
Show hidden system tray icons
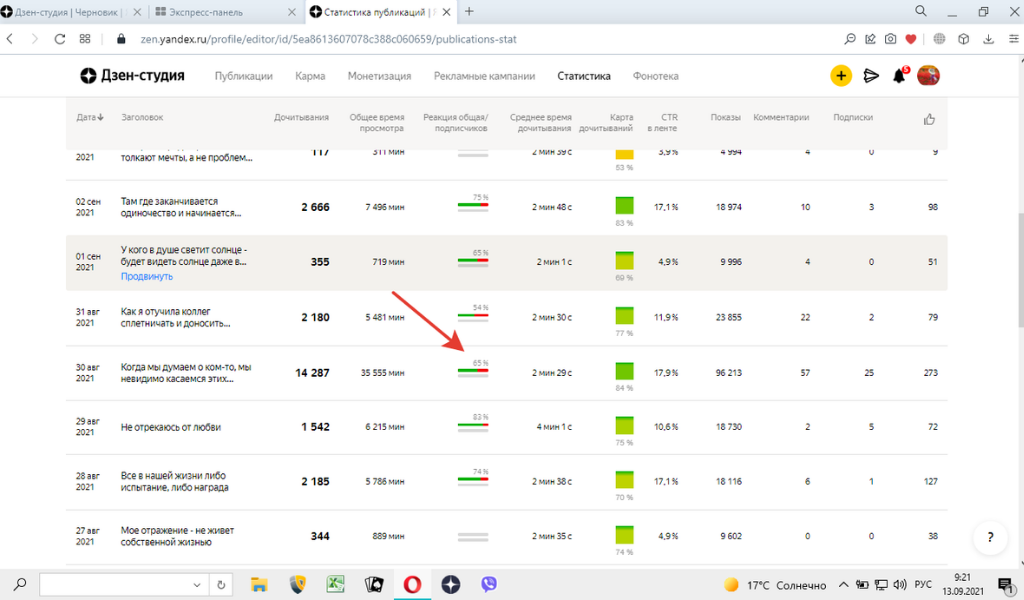pos(843,585)
